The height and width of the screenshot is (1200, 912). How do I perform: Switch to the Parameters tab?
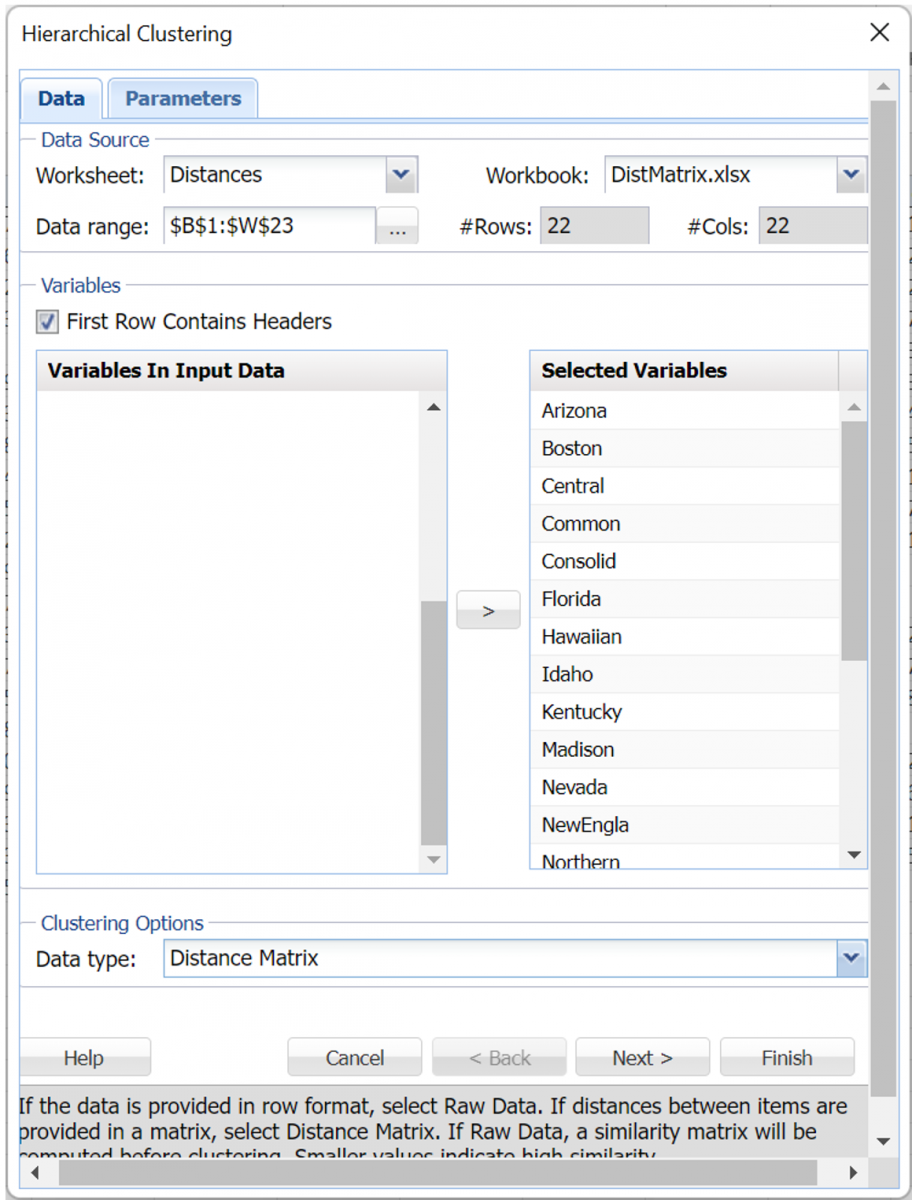coord(182,97)
